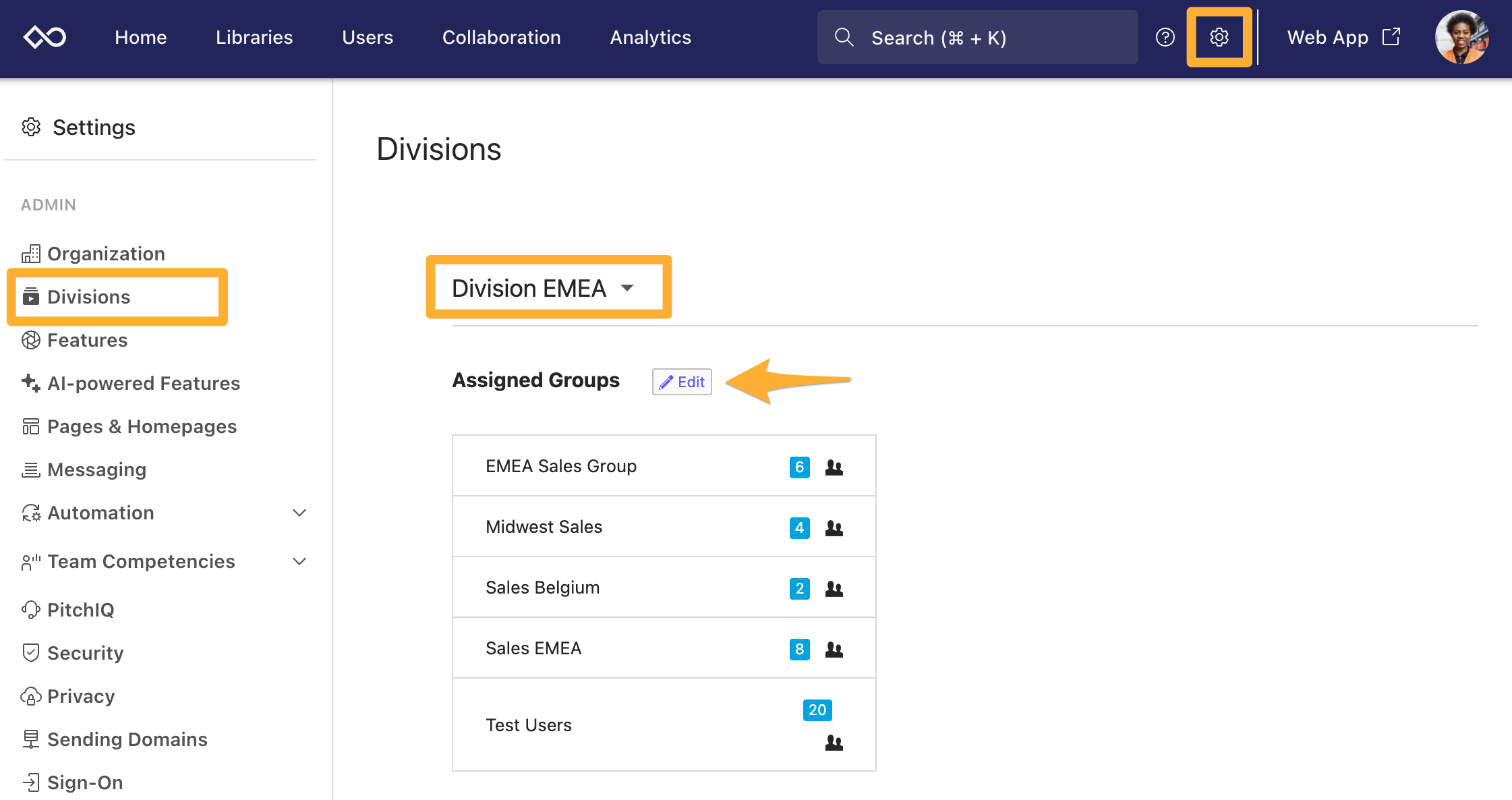Click inside the Search field

click(x=976, y=37)
